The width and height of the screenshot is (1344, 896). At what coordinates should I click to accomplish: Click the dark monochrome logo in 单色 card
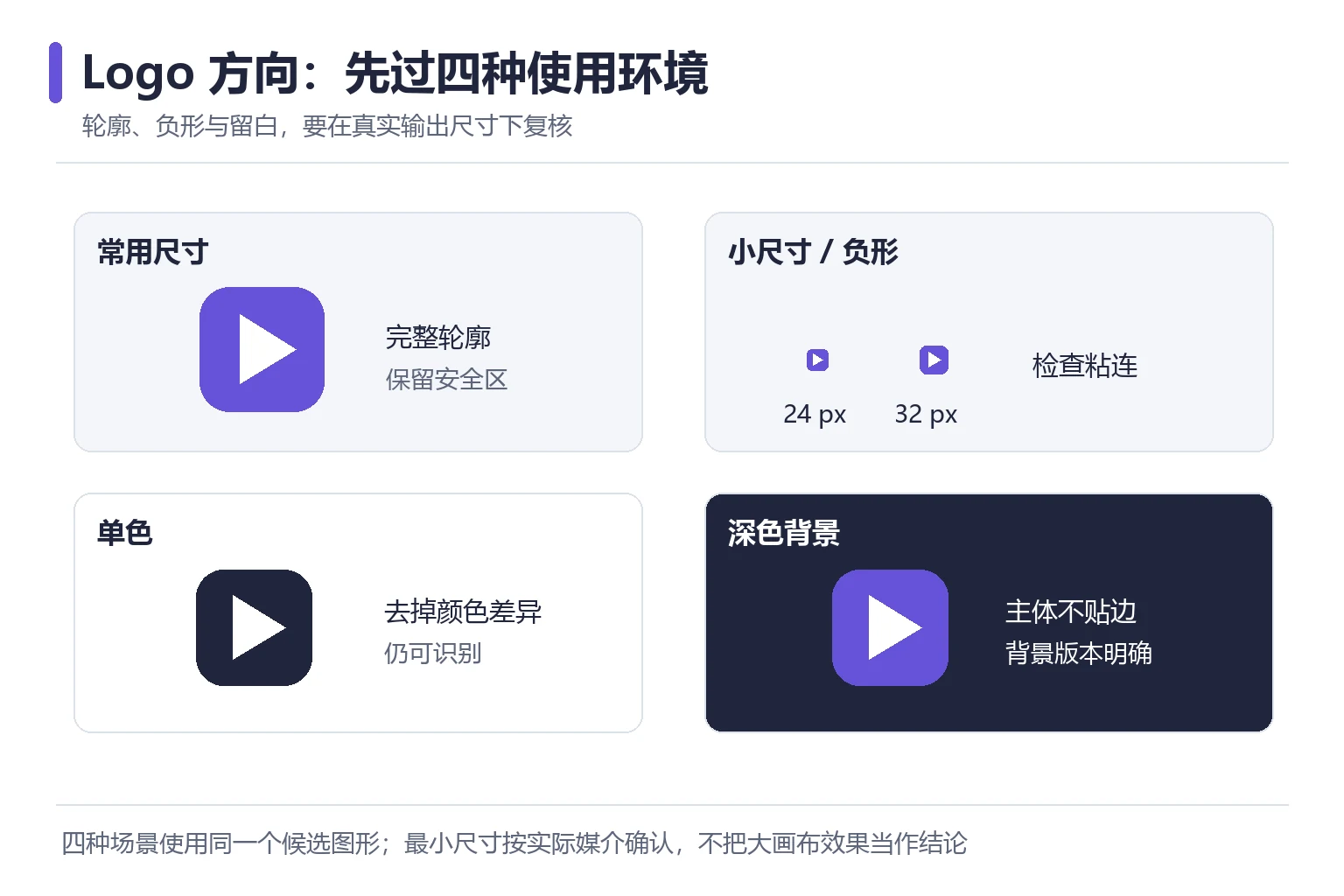pos(254,627)
